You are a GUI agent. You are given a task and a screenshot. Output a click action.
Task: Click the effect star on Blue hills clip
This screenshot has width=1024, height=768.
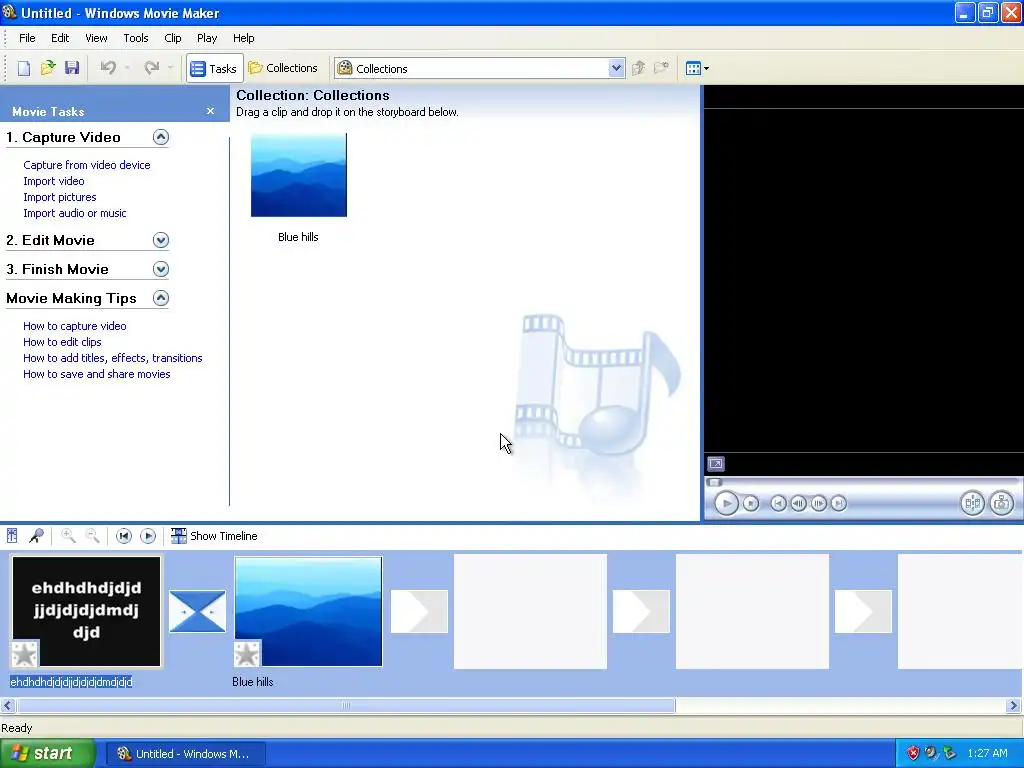pos(247,654)
